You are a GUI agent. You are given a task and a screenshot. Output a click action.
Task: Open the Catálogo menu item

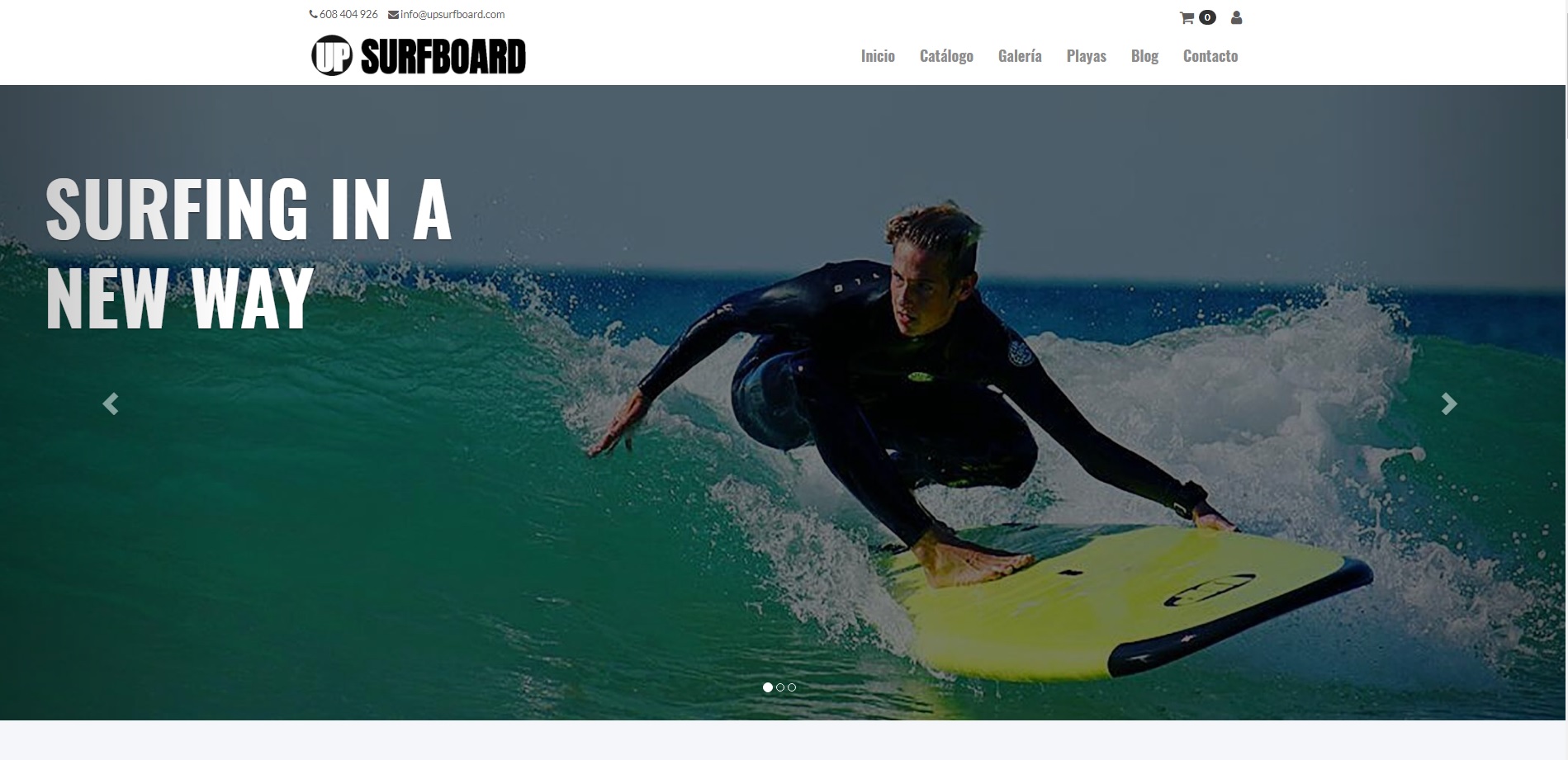pos(946,56)
